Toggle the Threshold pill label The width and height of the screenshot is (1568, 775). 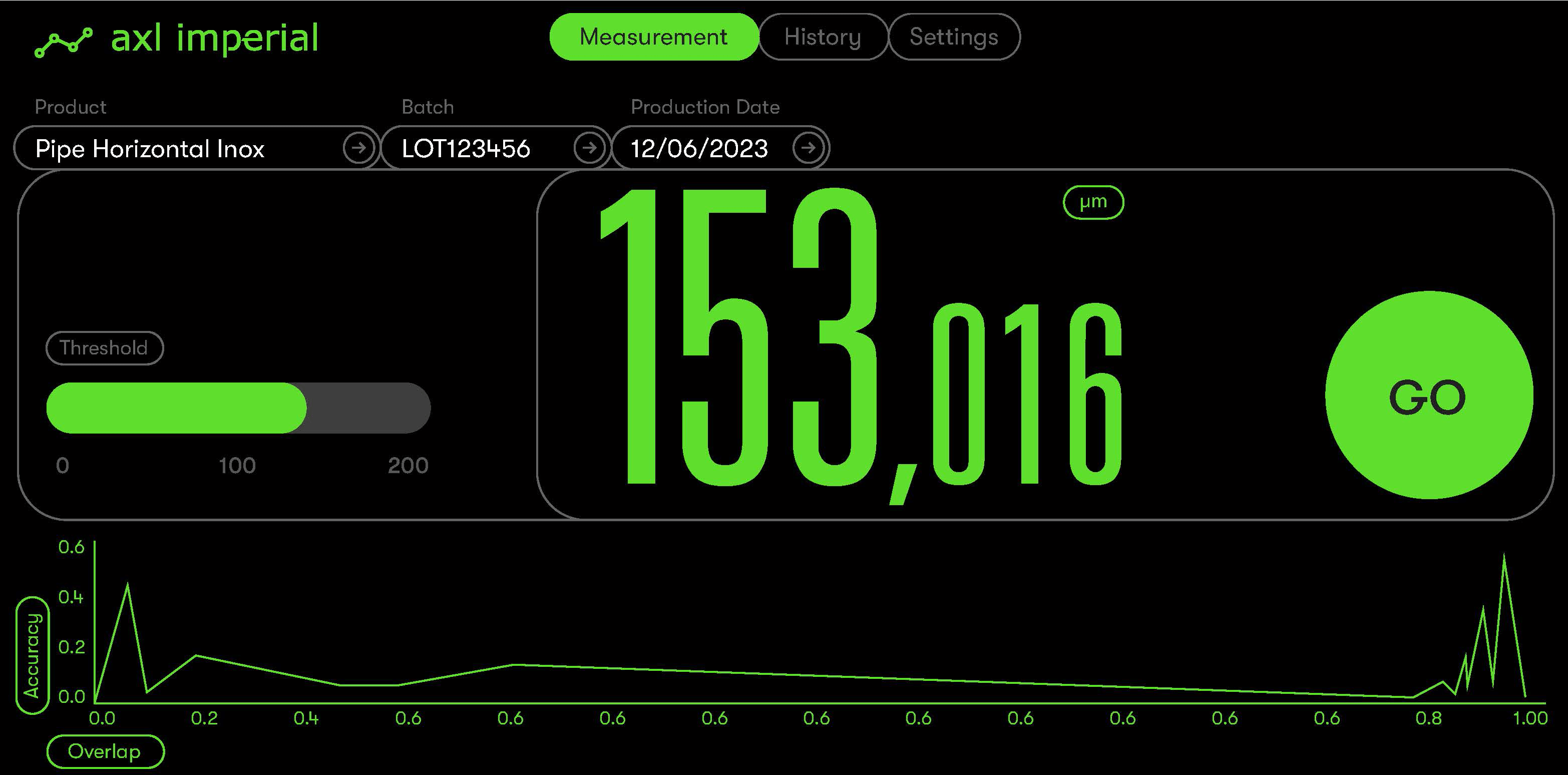coord(104,348)
